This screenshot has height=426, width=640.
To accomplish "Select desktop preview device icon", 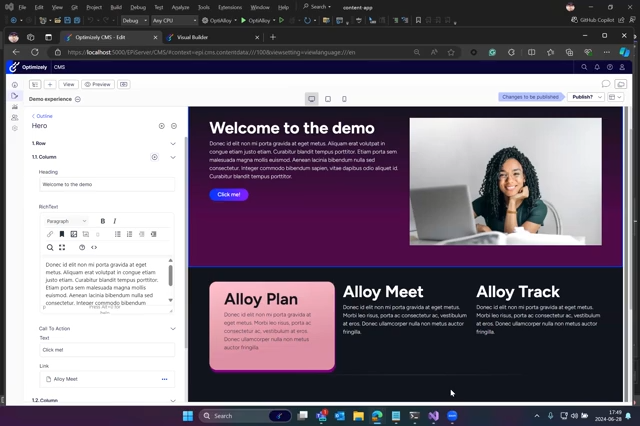I will 311,99.
